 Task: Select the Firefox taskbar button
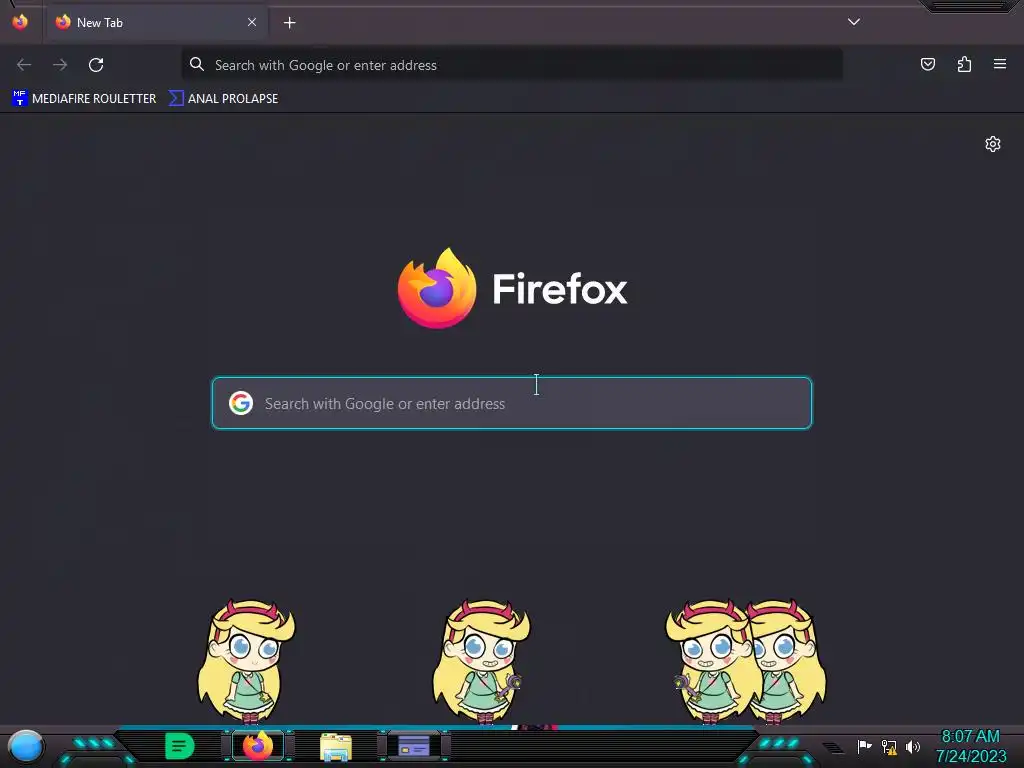point(258,746)
